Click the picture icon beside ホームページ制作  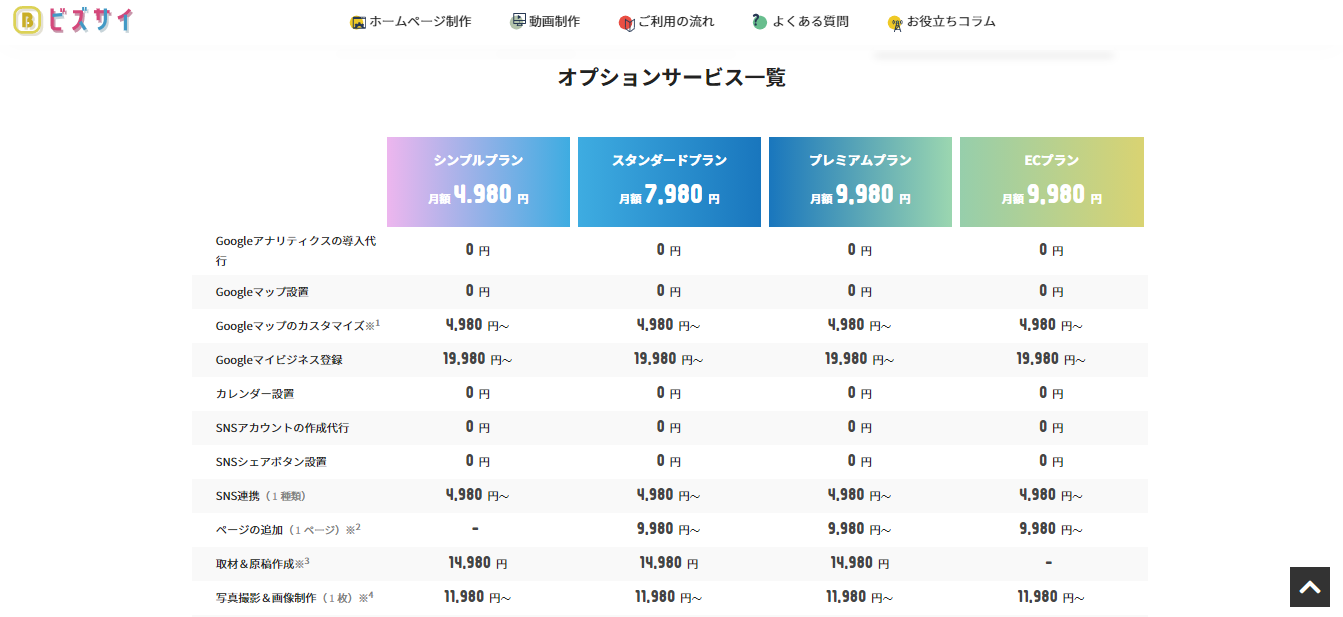(358, 22)
